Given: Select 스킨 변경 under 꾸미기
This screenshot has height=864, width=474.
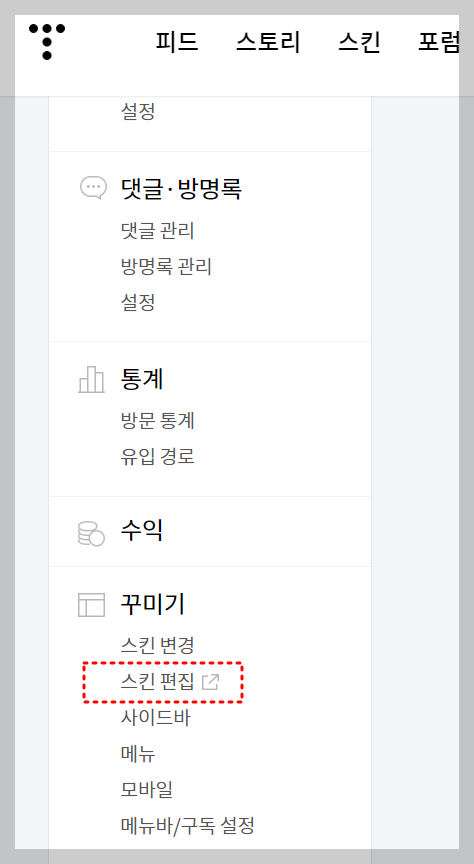Looking at the screenshot, I should 158,645.
